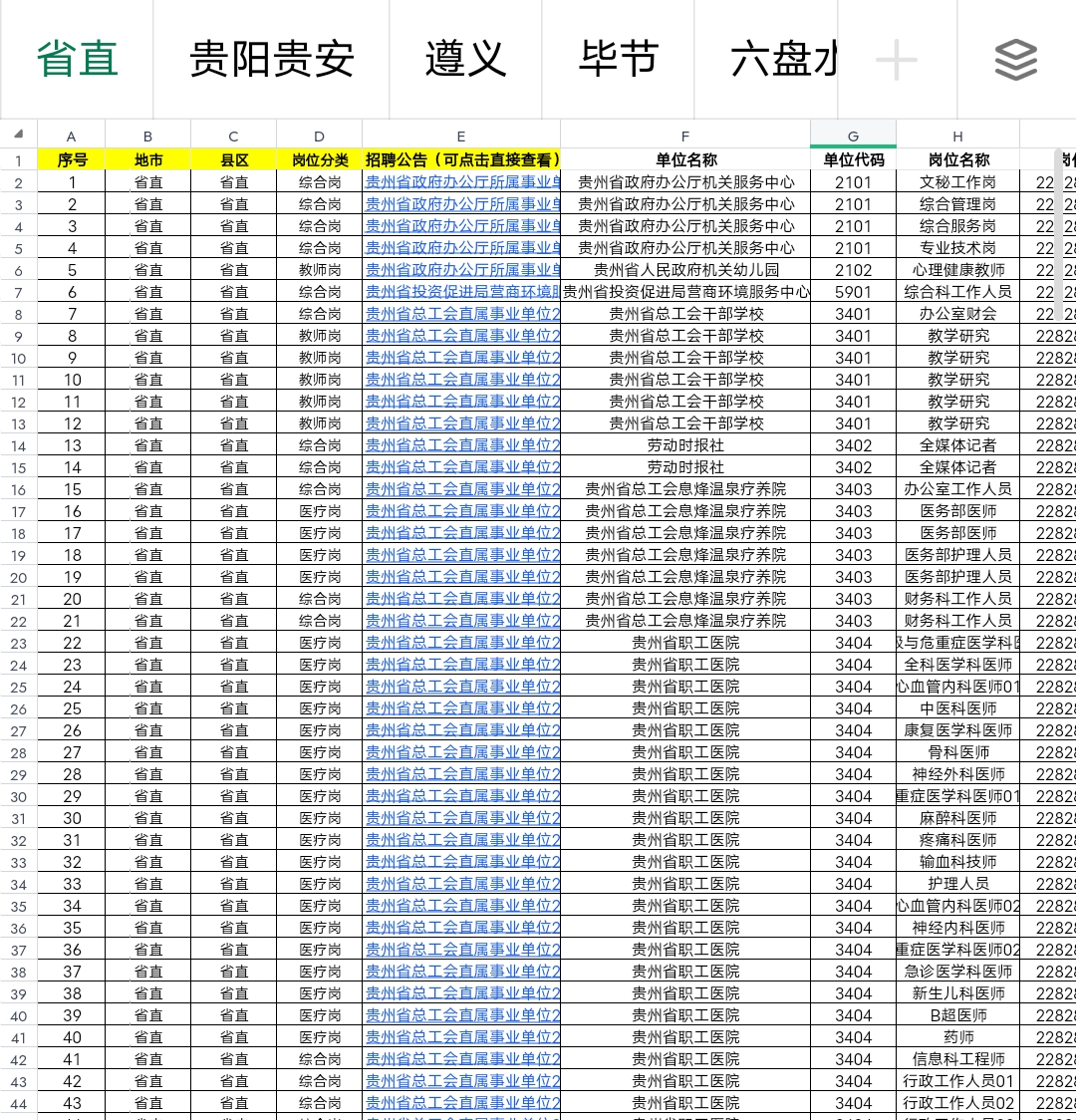This screenshot has height=1120, width=1076.
Task: Select column B header
Action: point(147,136)
